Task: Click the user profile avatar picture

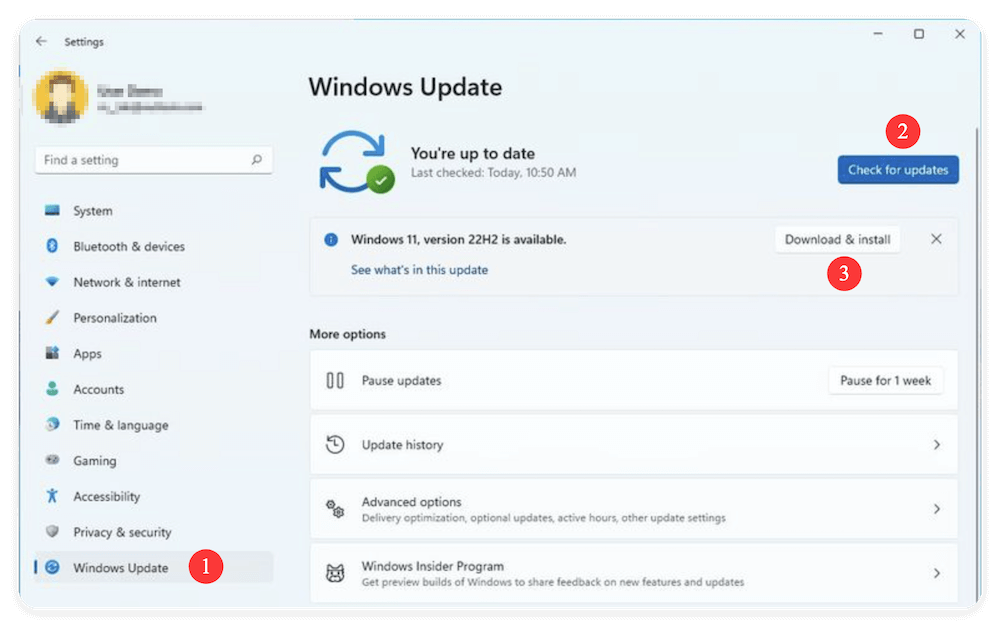Action: point(60,97)
